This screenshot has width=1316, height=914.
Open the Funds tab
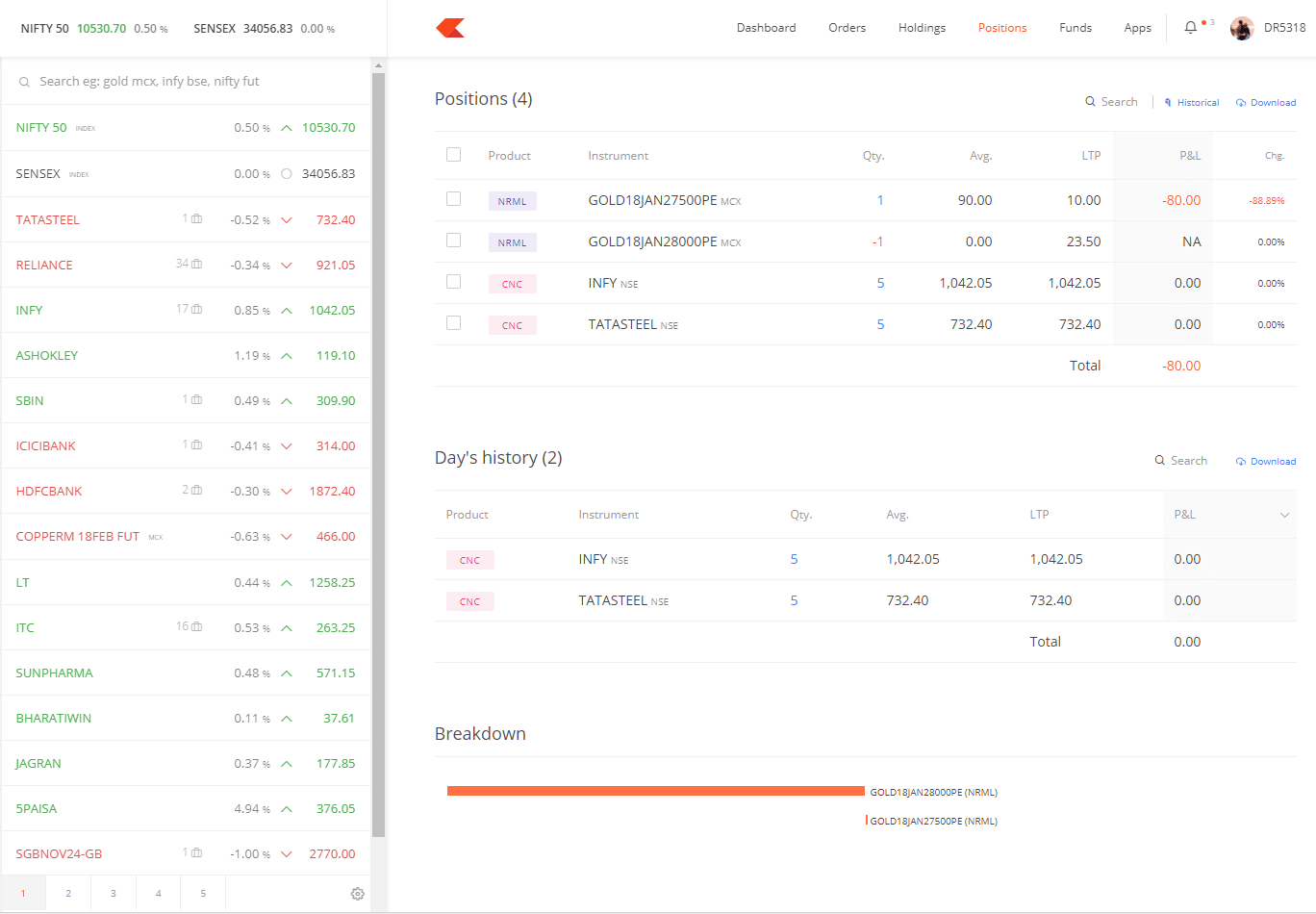1076,28
